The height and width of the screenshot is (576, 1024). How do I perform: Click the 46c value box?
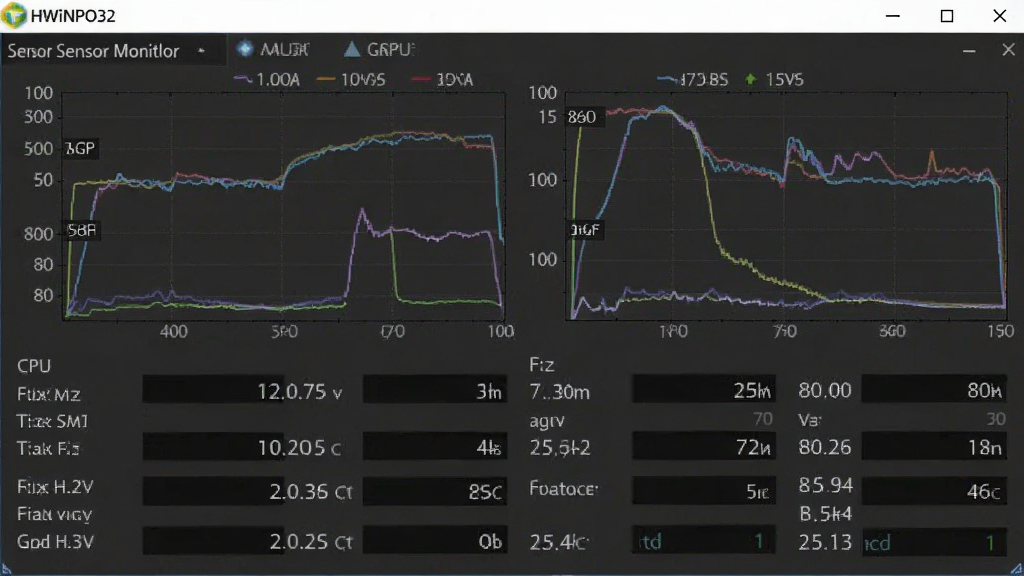pos(934,491)
